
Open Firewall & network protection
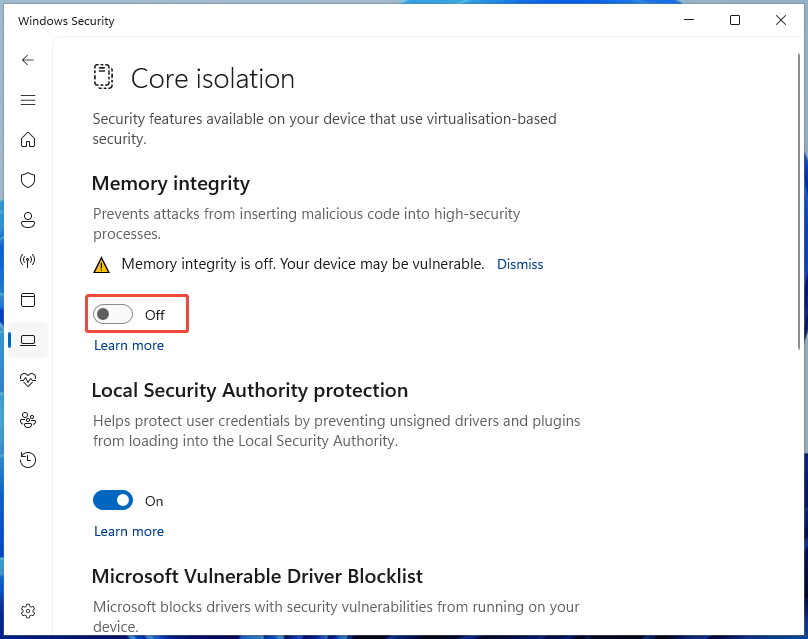[28, 260]
